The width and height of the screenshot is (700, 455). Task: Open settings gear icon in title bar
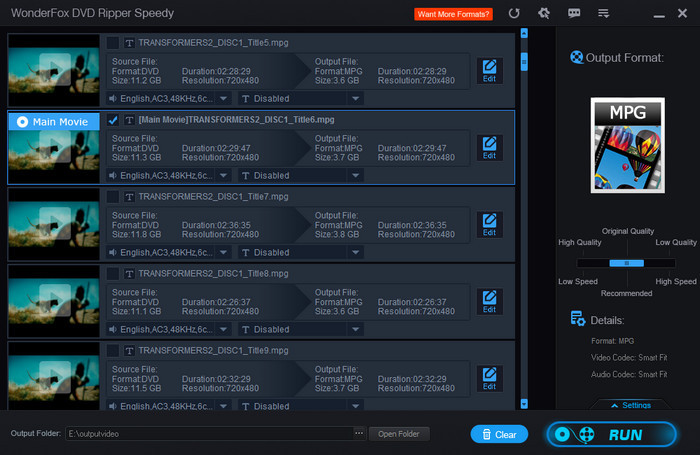point(544,13)
